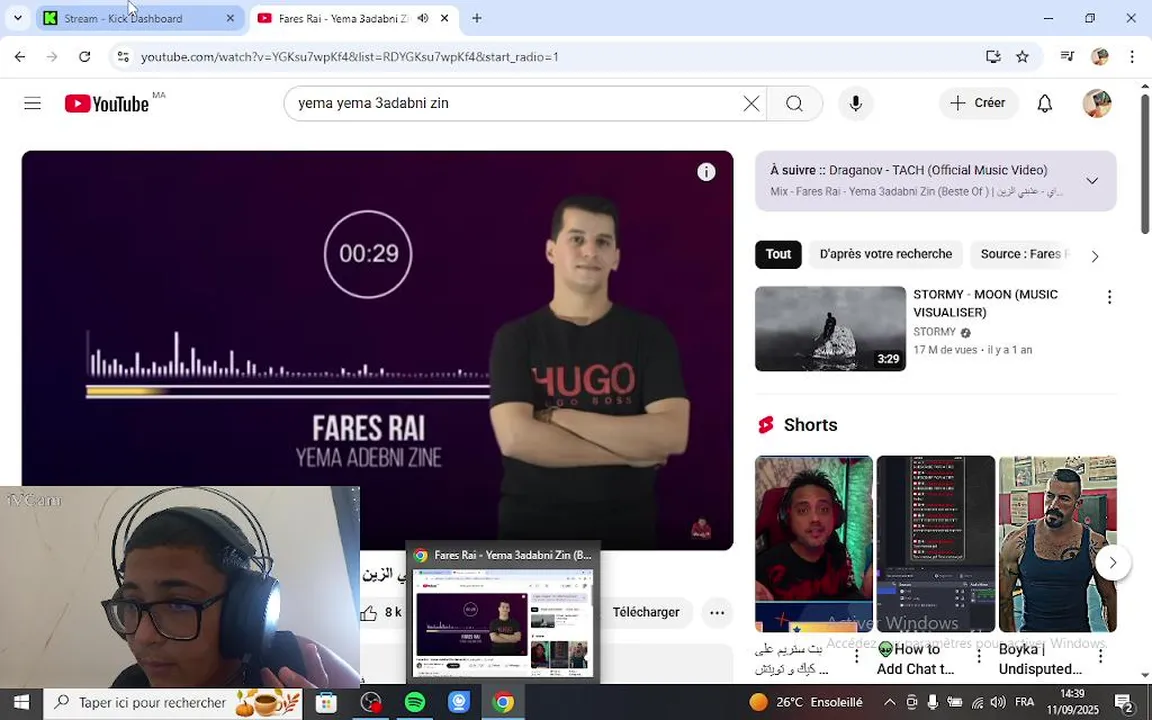Close the Kick Dashboard tab

click(230, 18)
